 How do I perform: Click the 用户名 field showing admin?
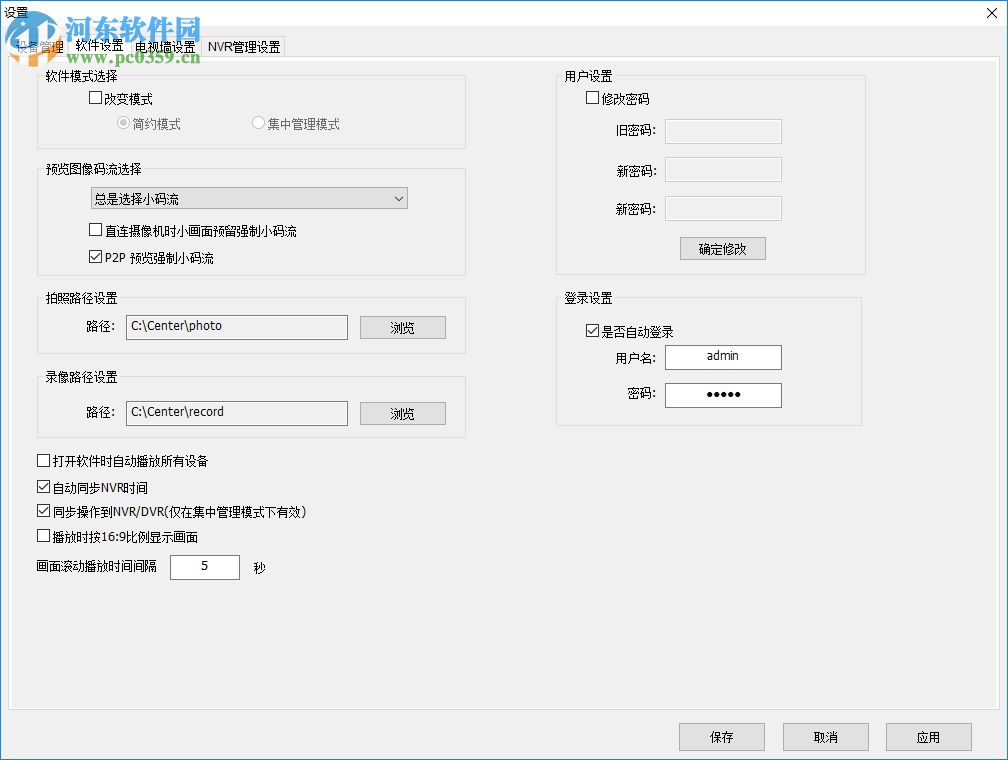point(723,357)
